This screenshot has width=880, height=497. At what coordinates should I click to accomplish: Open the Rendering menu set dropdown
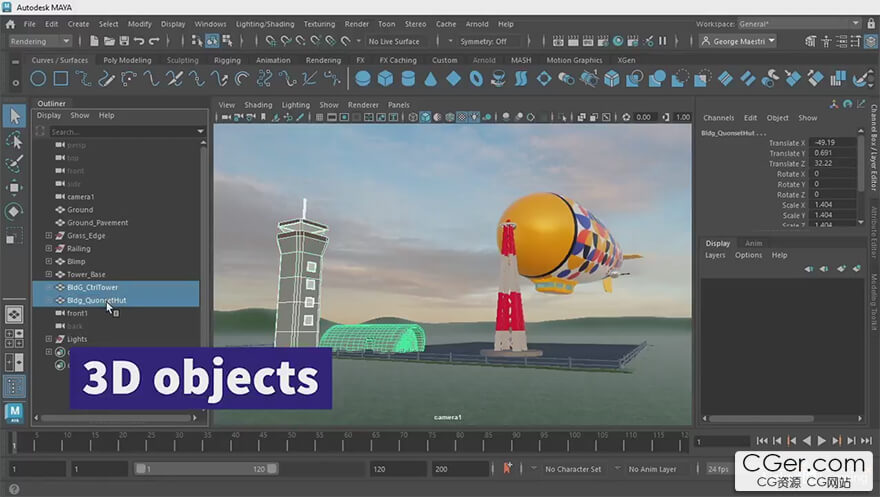point(40,41)
